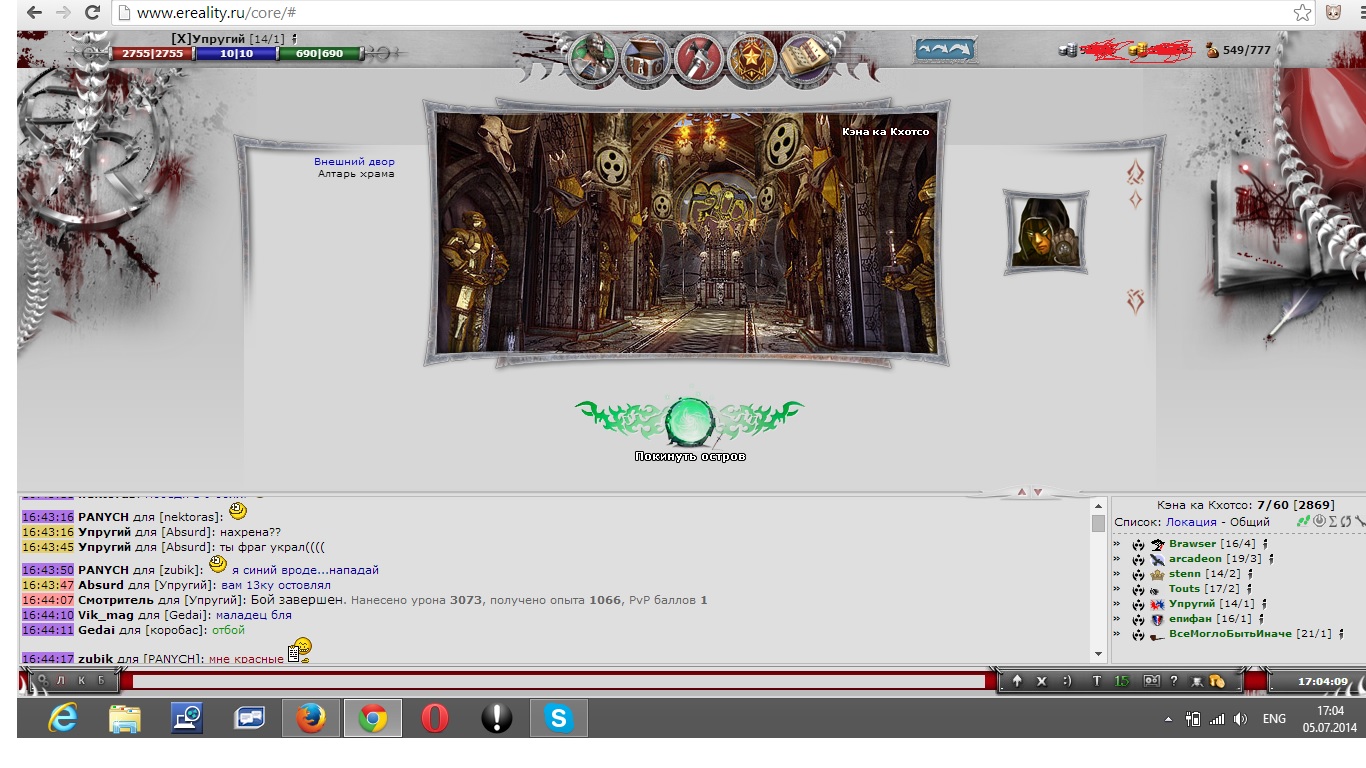This screenshot has width=1366, height=768.
Task: Click private message arrows next to Brawser
Action: pyautogui.click(x=1117, y=544)
